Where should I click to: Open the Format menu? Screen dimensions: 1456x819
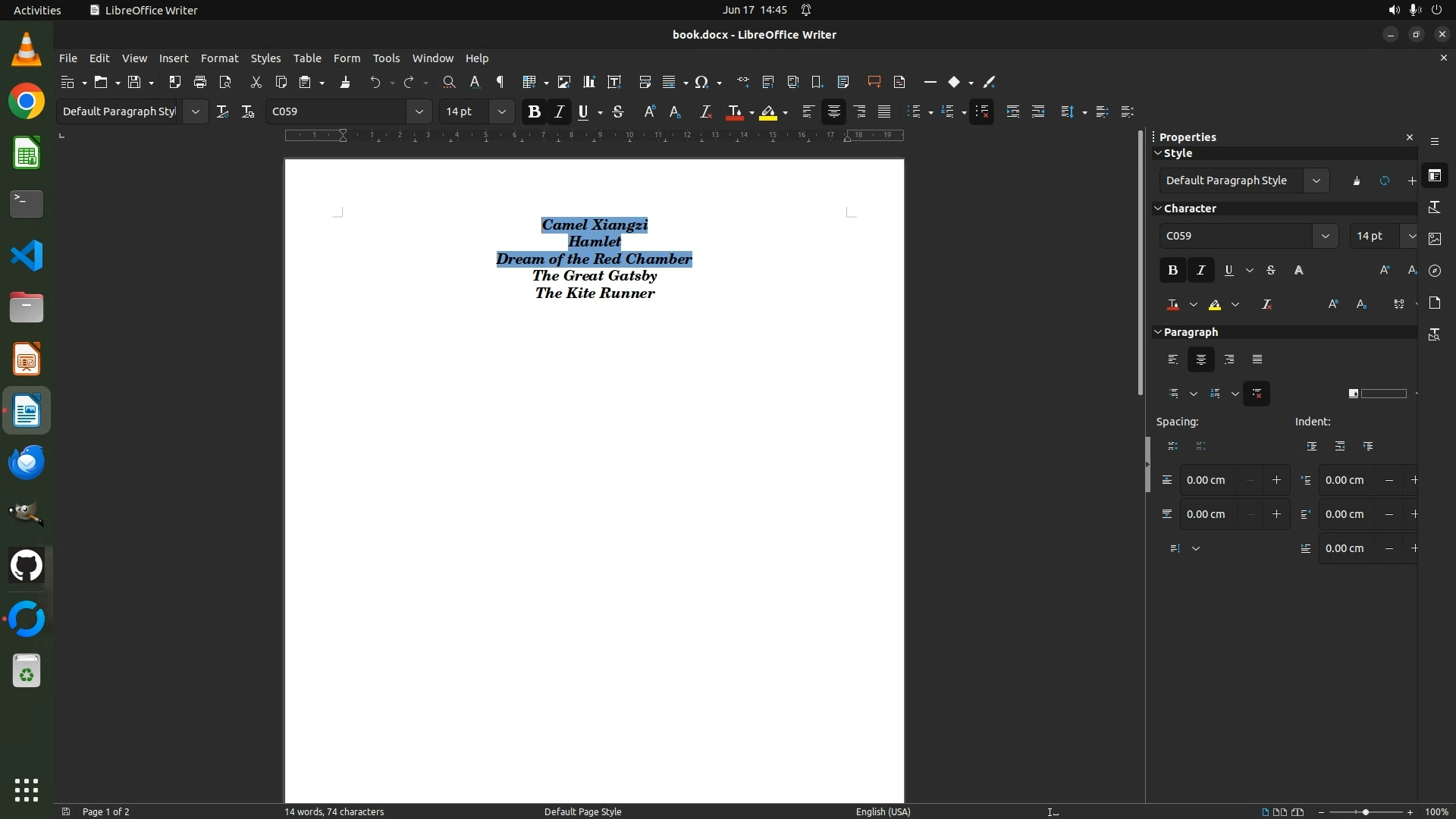219,58
